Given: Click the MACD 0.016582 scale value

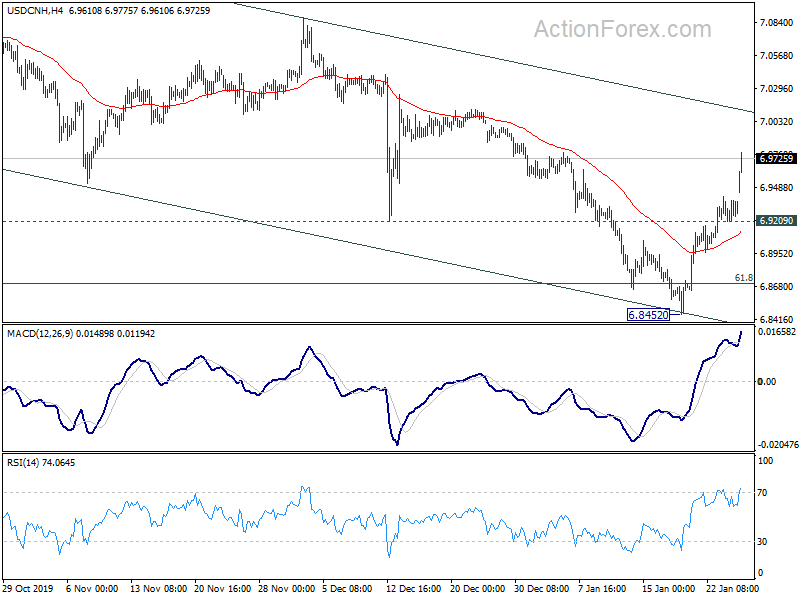Looking at the screenshot, I should 777,332.
